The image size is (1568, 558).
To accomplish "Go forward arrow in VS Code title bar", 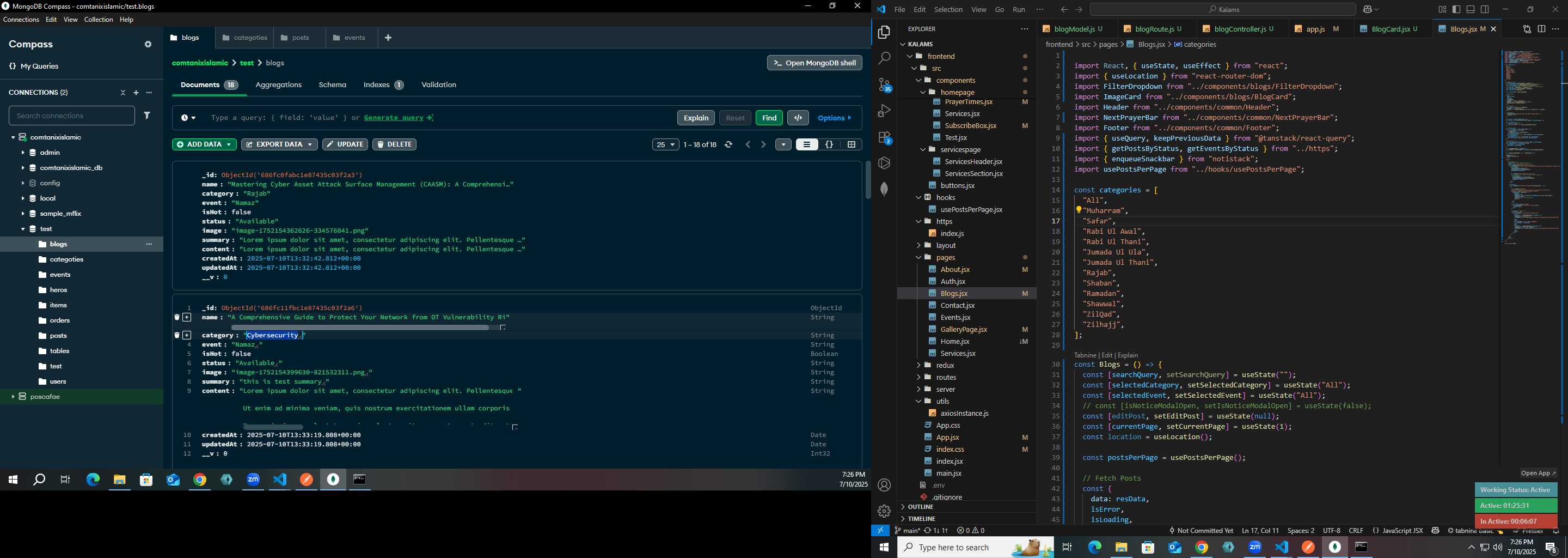I will [x=1079, y=10].
